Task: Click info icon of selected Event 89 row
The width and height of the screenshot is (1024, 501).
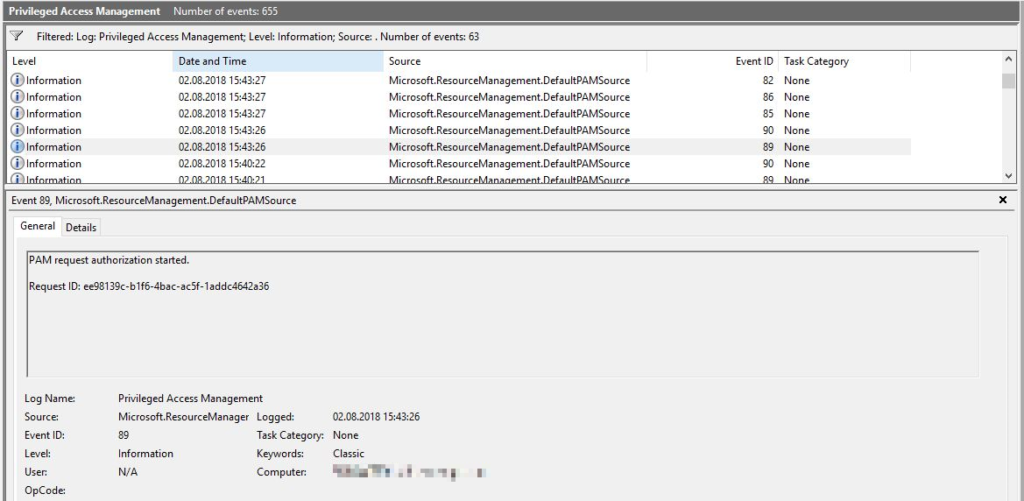Action: tap(17, 147)
